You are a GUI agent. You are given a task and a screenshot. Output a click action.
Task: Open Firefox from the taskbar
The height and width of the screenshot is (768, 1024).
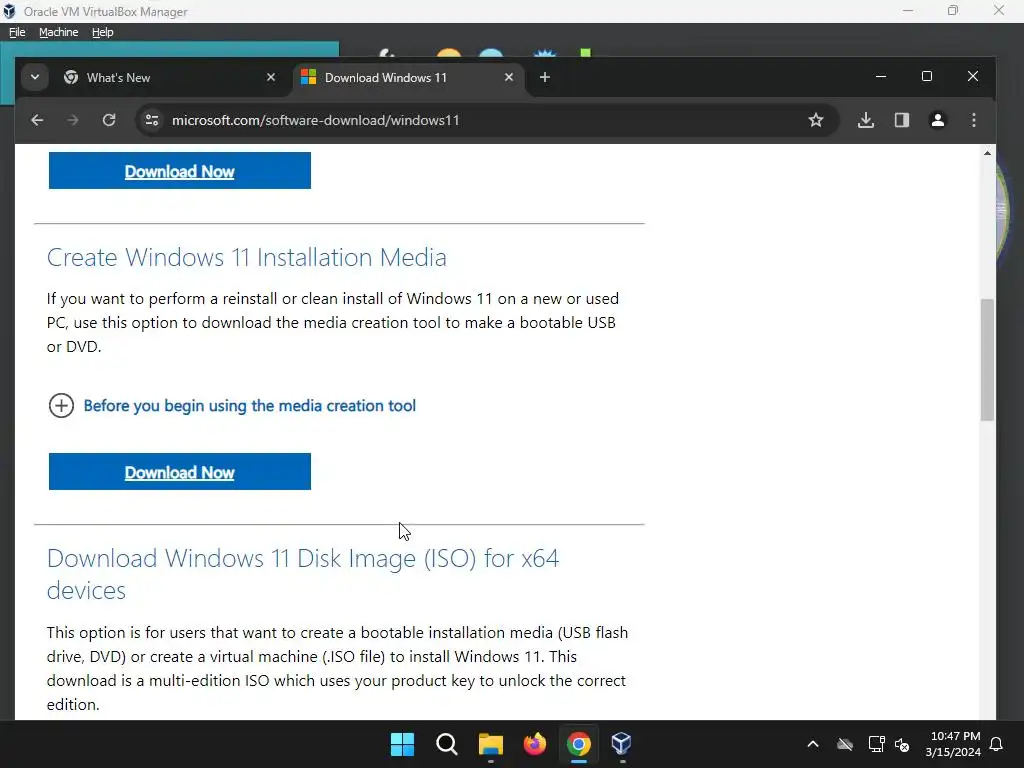click(535, 744)
